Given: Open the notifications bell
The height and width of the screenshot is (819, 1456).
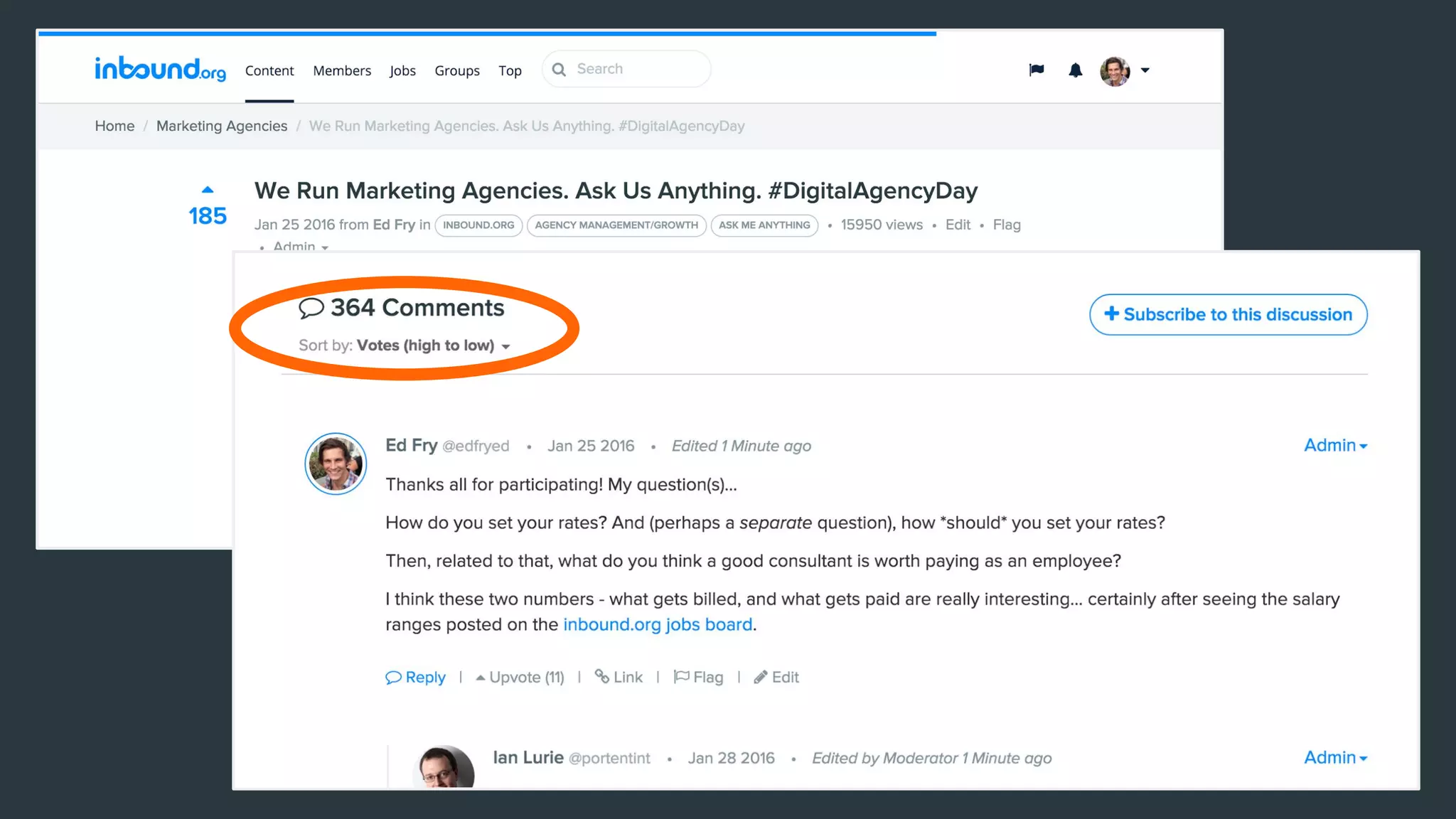Looking at the screenshot, I should pyautogui.click(x=1075, y=70).
